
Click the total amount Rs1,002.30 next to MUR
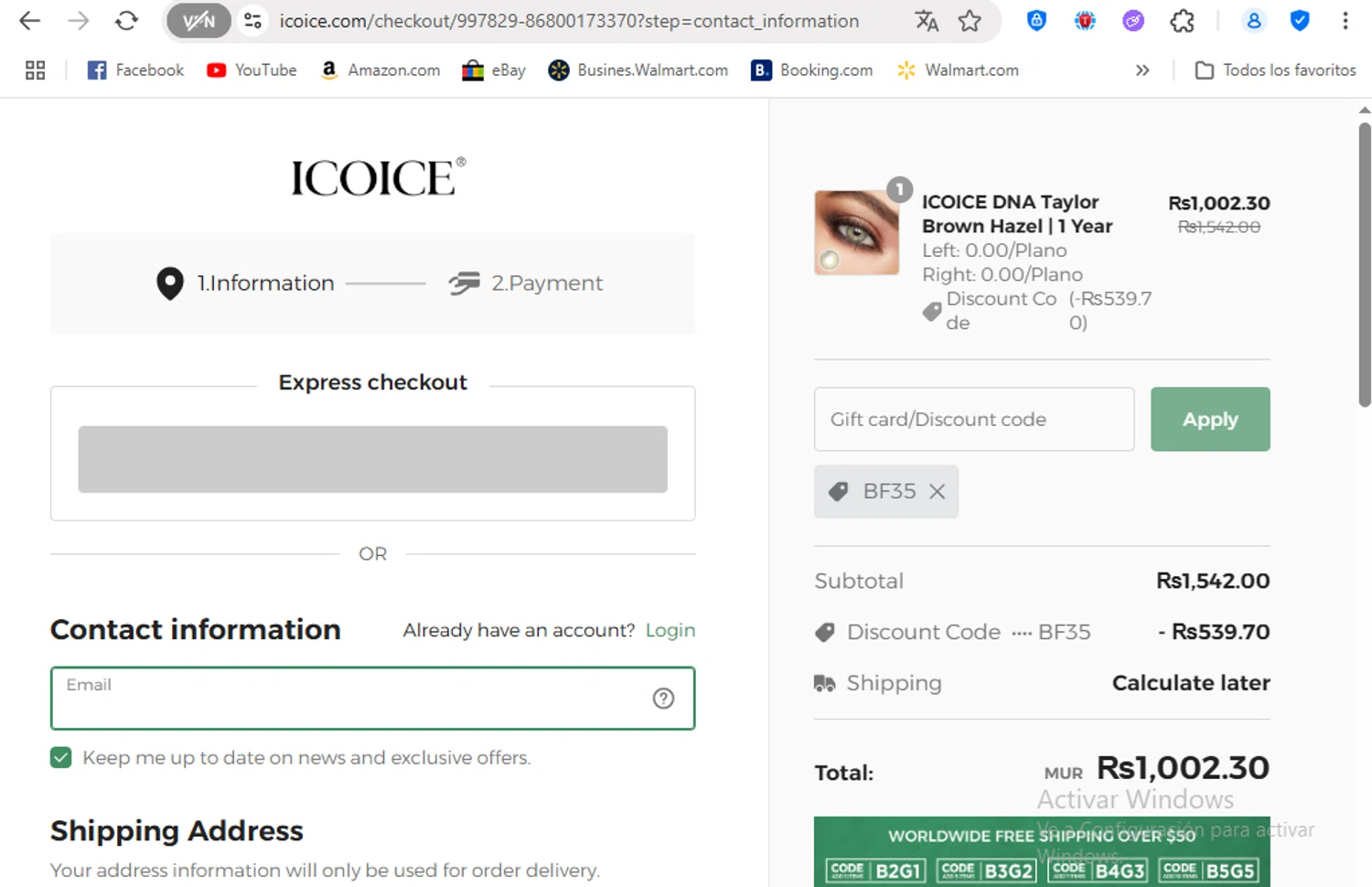pyautogui.click(x=1183, y=768)
